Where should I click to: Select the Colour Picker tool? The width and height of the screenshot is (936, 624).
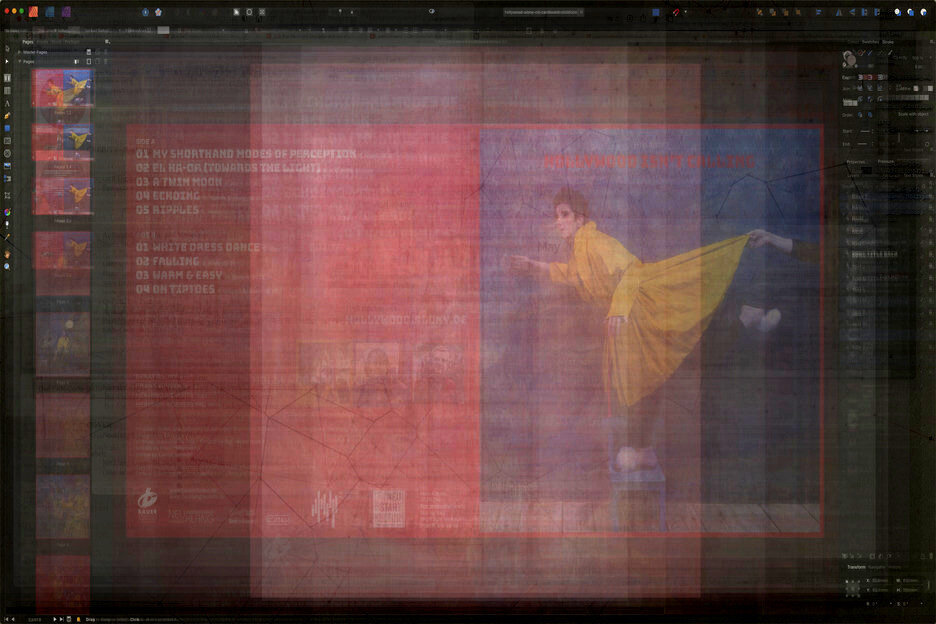pyautogui.click(x=7, y=237)
